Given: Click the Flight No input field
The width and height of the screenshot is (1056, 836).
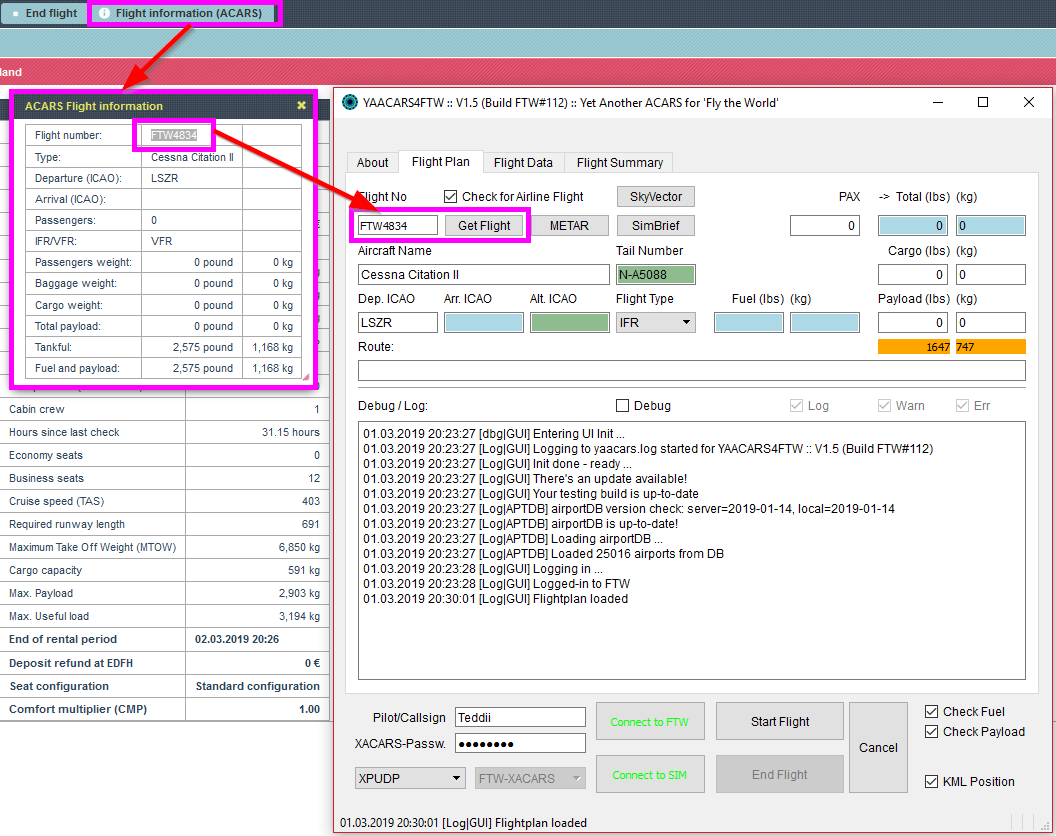Looking at the screenshot, I should click(x=397, y=226).
